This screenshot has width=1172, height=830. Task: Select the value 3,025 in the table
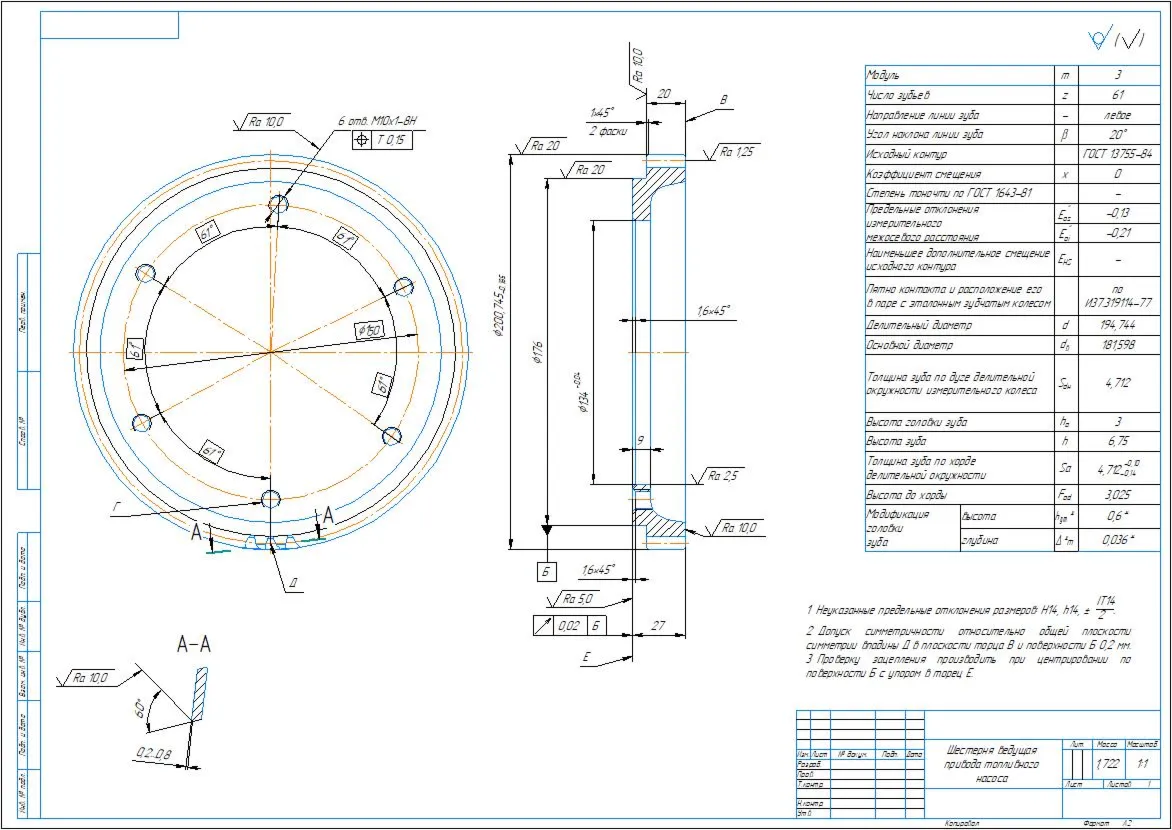pos(1118,495)
